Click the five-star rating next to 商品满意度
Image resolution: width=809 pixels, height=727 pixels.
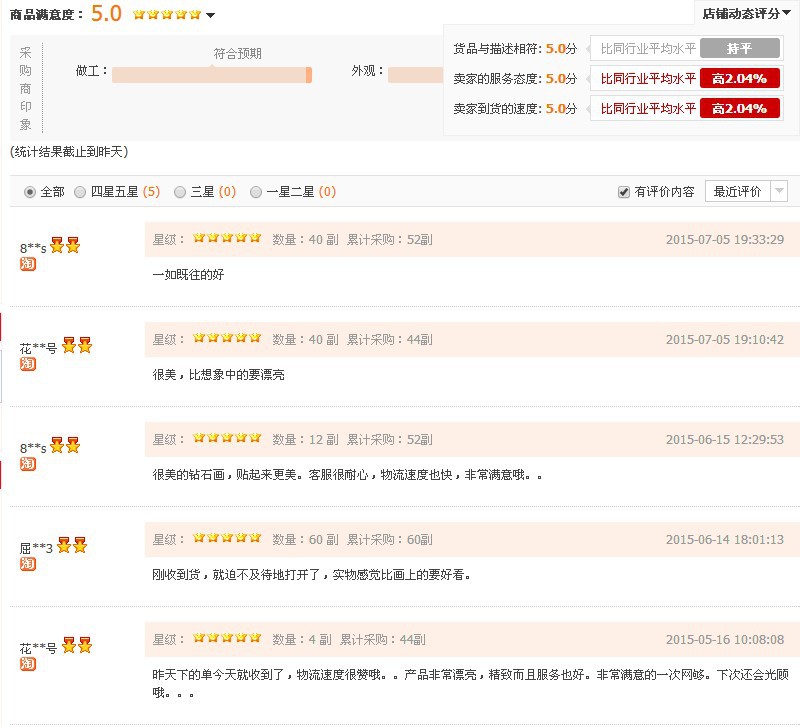164,16
